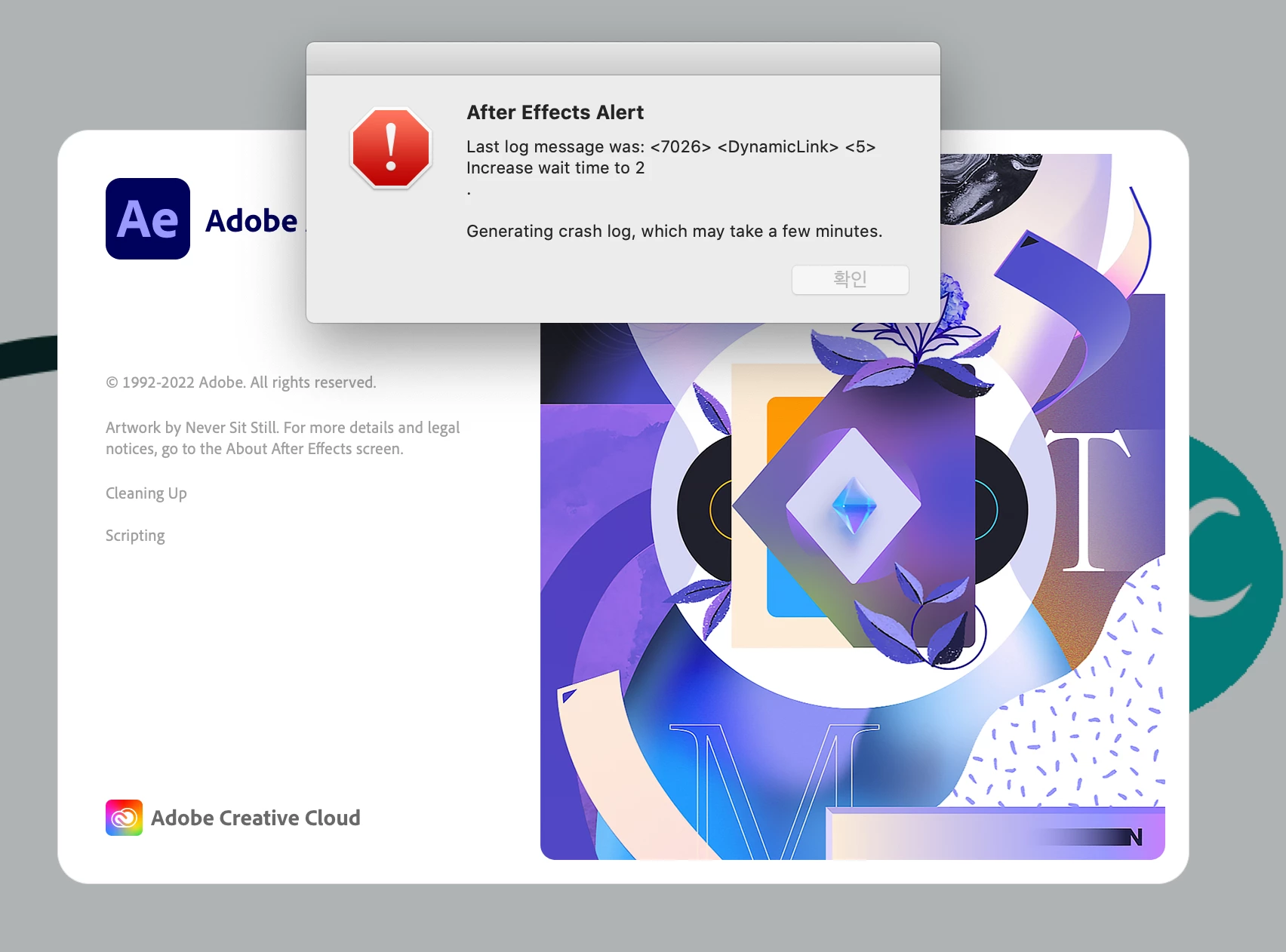
Task: Click the After Effects Alert heading
Action: pyautogui.click(x=555, y=112)
